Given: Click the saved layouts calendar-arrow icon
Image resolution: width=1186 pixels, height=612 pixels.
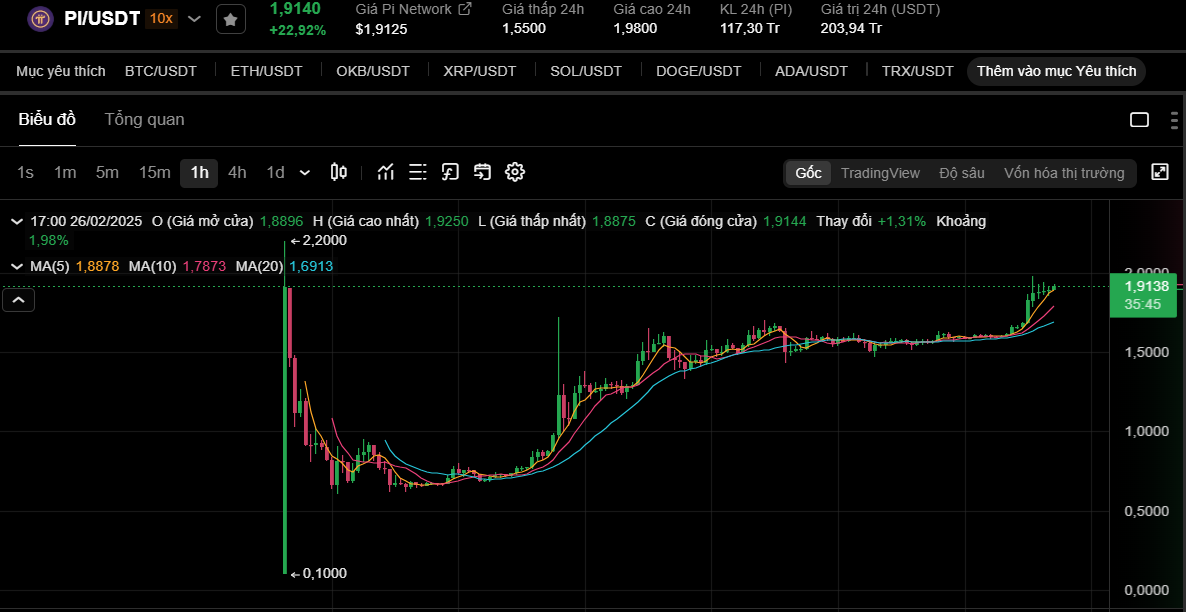Looking at the screenshot, I should [x=481, y=171].
